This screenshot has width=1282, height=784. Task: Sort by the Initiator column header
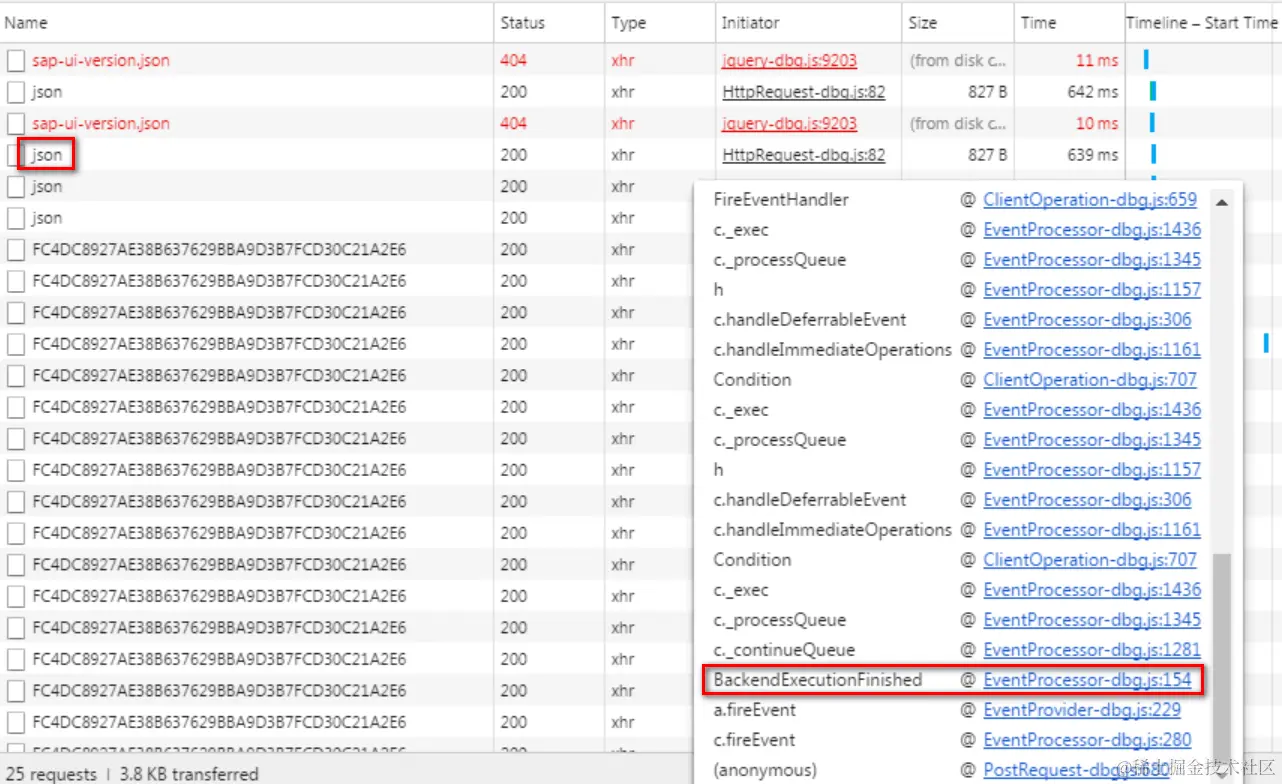807,22
